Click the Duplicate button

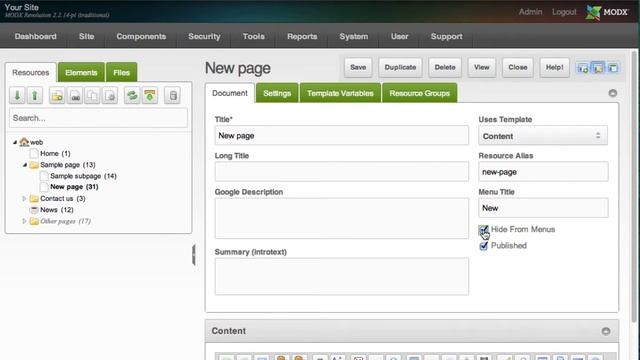pos(400,67)
